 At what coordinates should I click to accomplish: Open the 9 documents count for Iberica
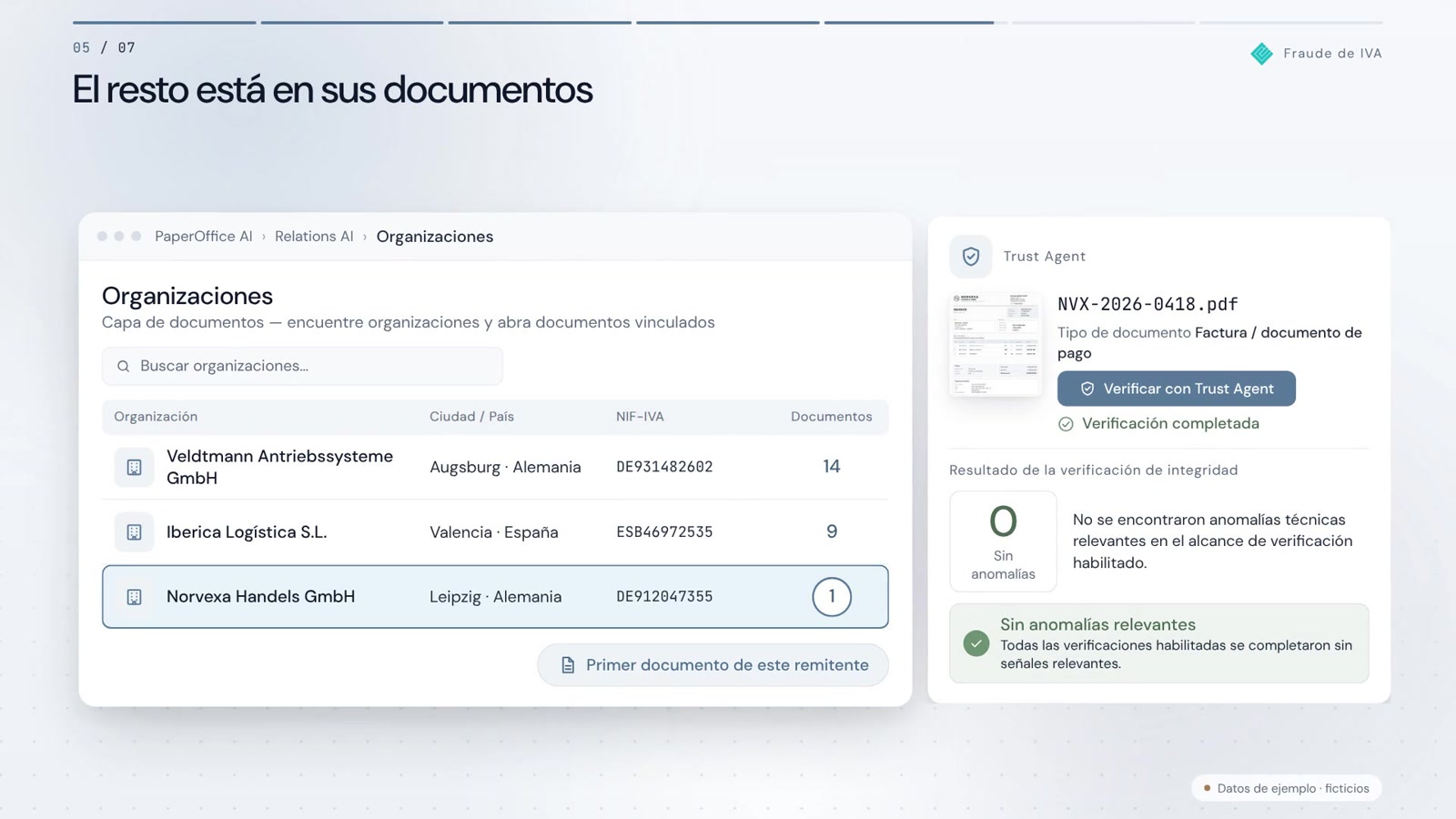point(832,531)
